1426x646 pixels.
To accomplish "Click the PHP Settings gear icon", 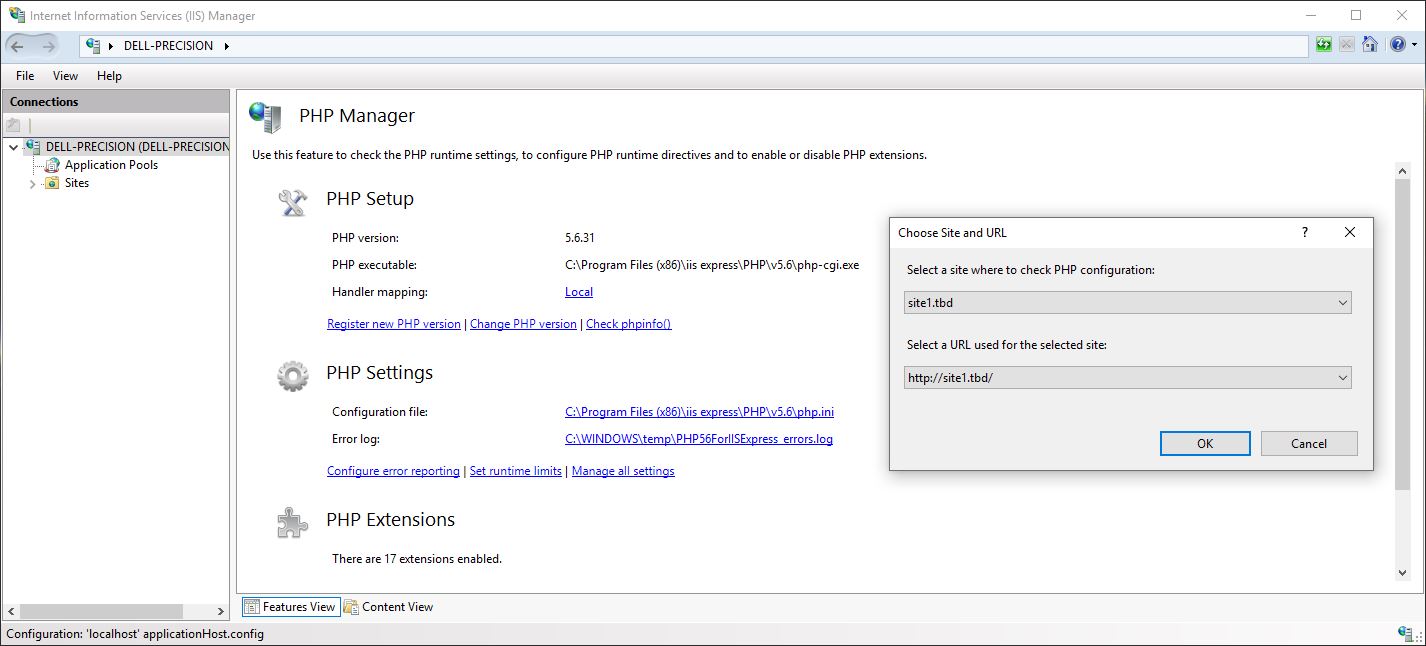I will pyautogui.click(x=292, y=376).
